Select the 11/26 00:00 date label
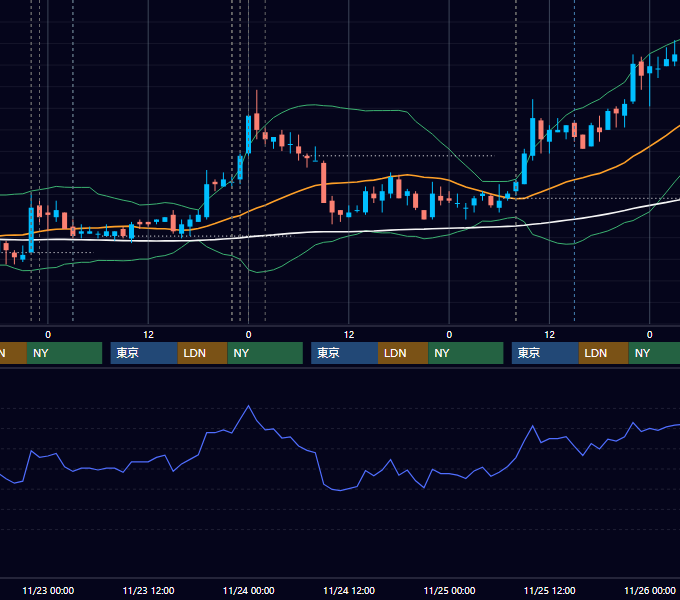The height and width of the screenshot is (600, 680). click(x=650, y=590)
